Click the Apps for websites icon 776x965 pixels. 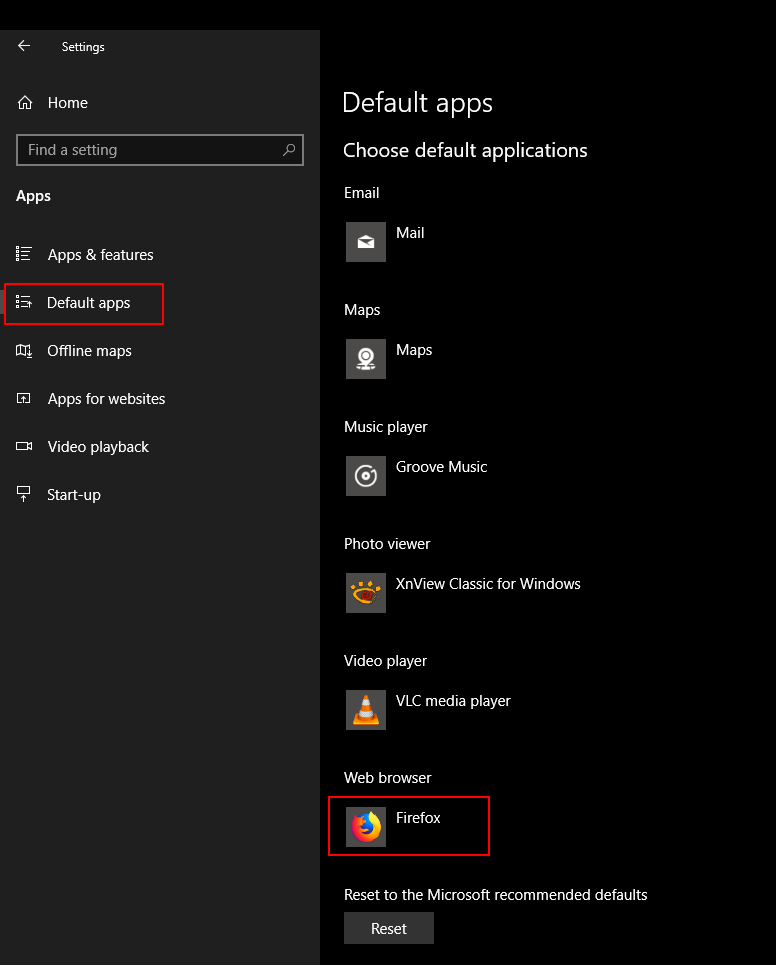(x=23, y=398)
